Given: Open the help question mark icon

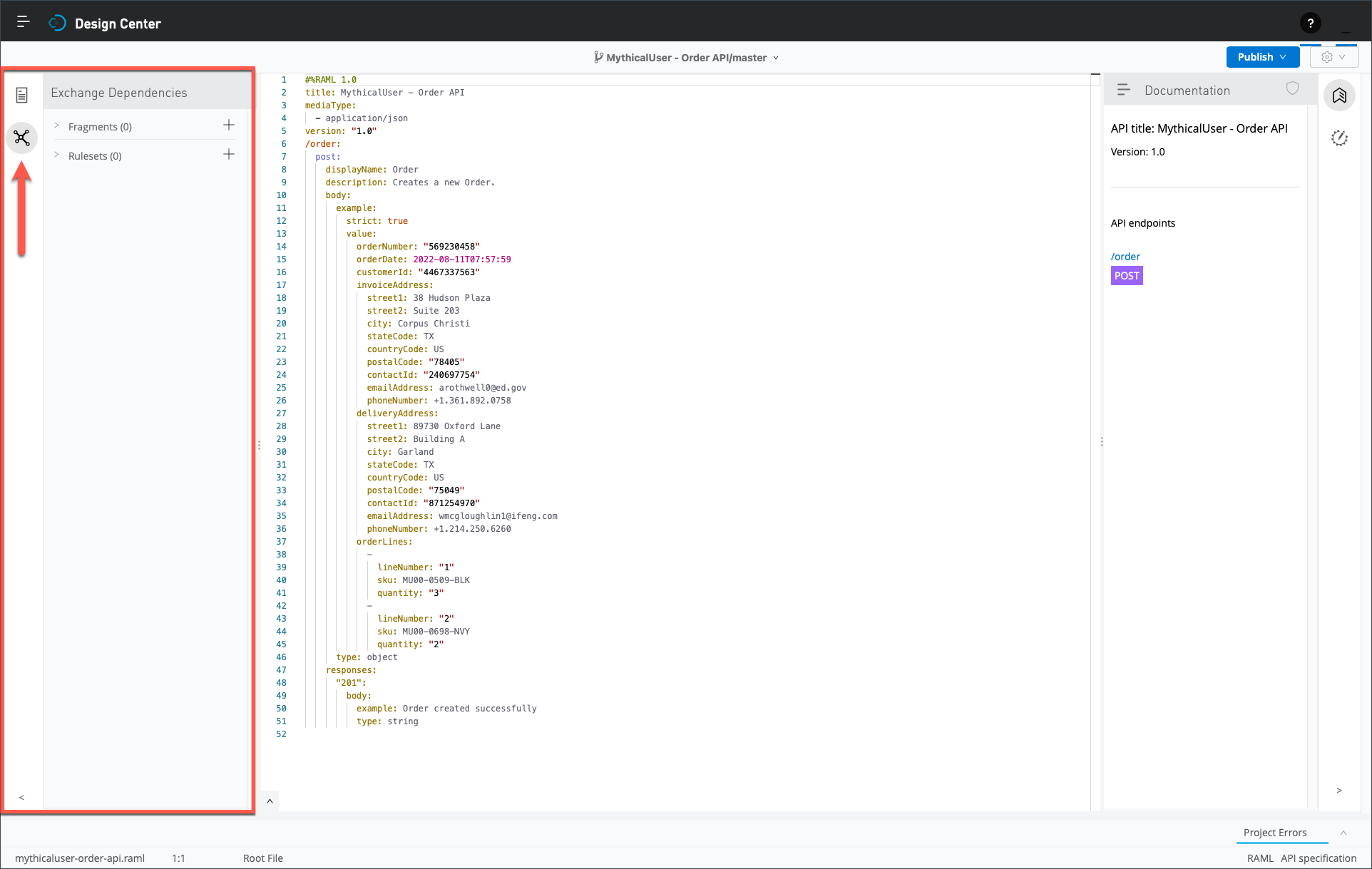Looking at the screenshot, I should coord(1310,24).
